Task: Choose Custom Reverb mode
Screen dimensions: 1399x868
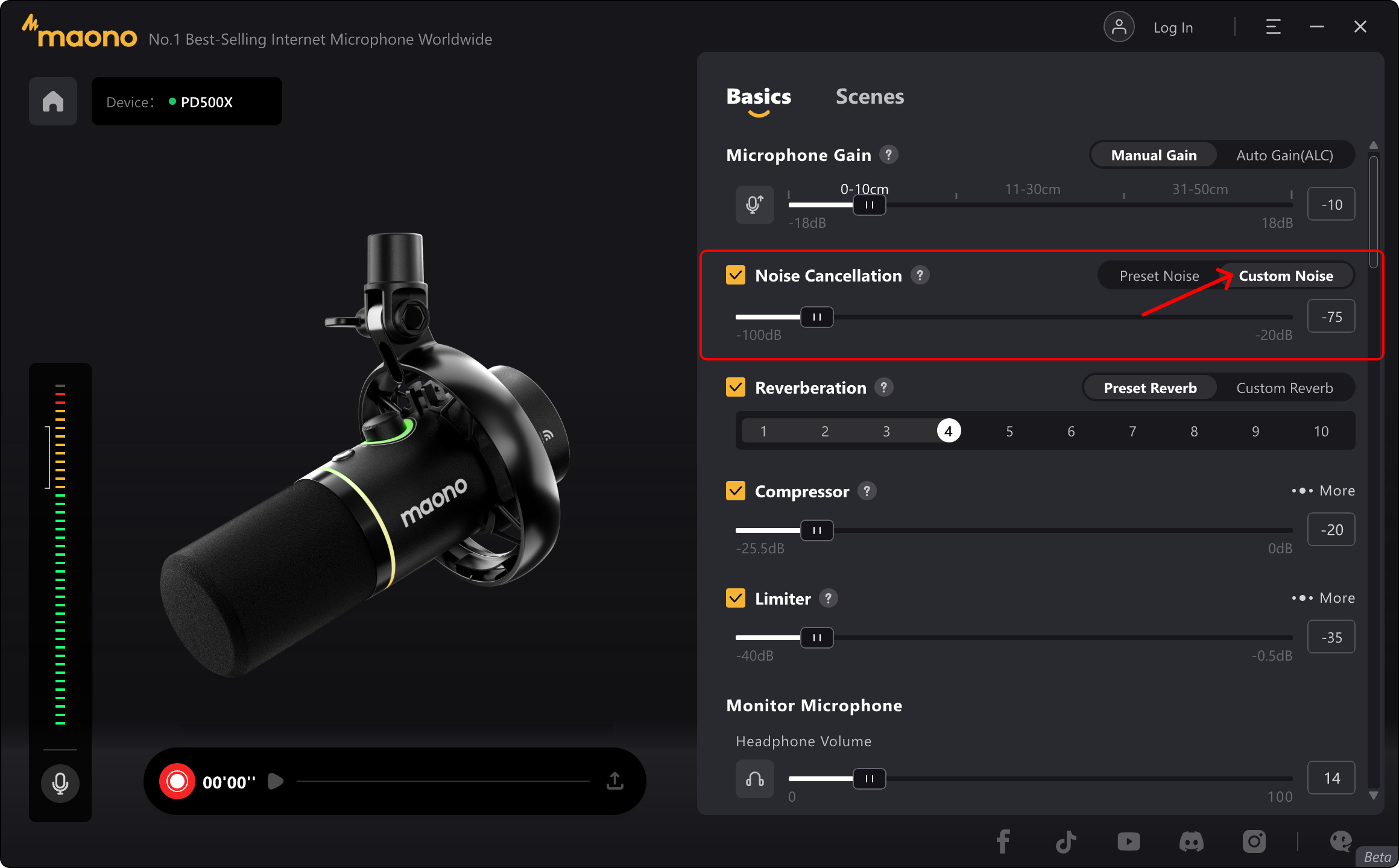Action: point(1284,388)
